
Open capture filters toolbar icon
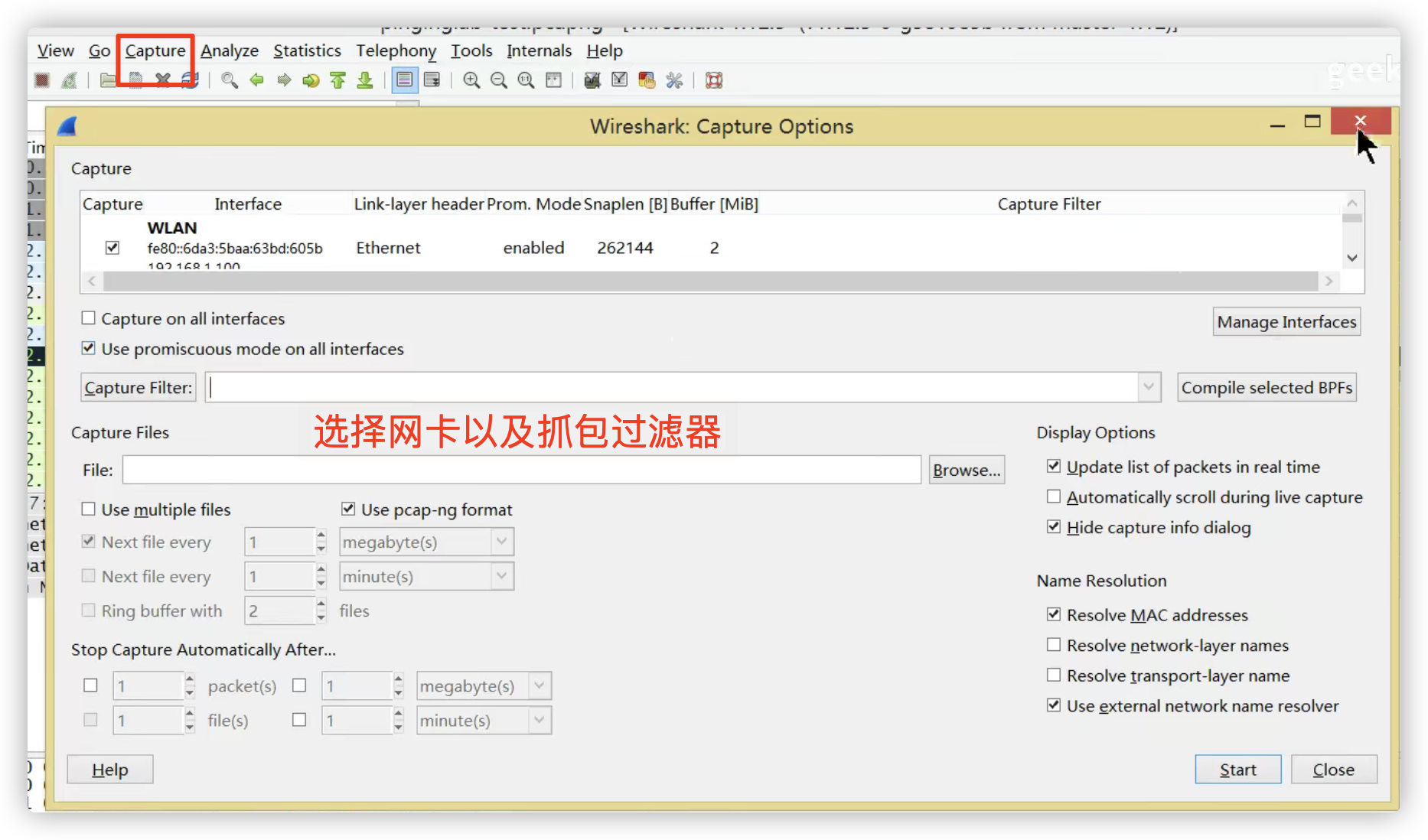[x=592, y=80]
